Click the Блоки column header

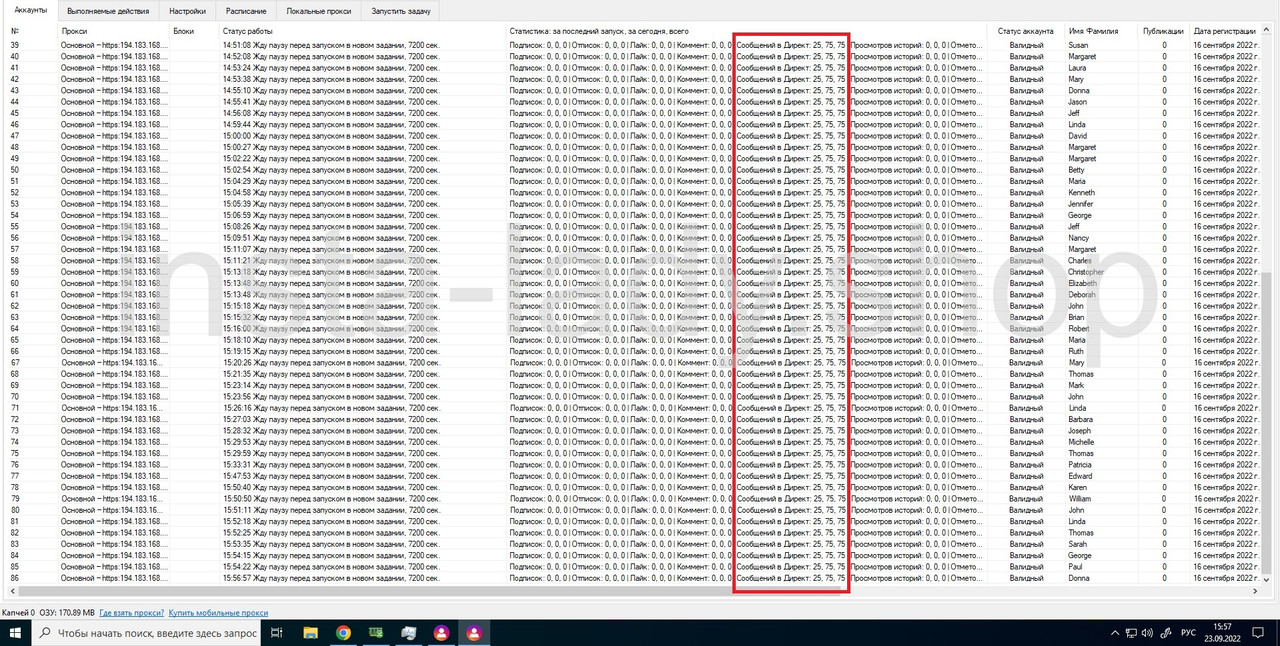point(193,32)
